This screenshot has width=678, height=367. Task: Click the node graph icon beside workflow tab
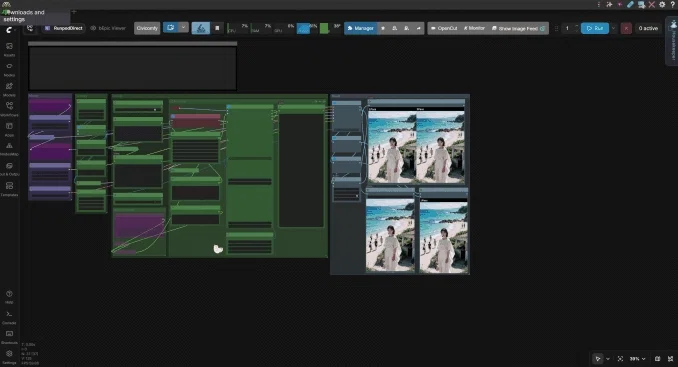click(30, 28)
